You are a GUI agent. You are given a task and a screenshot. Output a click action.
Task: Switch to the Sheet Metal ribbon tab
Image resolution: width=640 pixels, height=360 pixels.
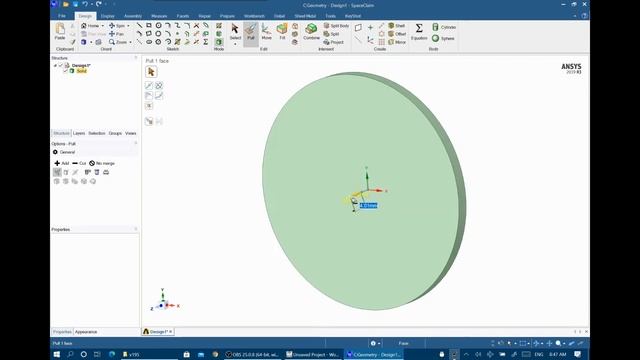click(x=305, y=16)
